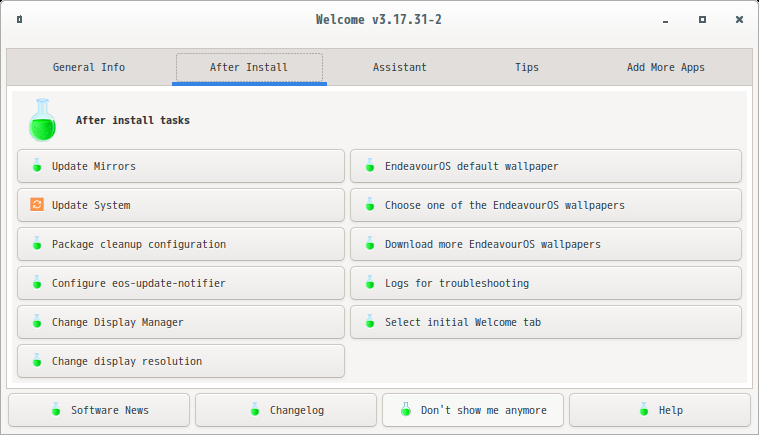This screenshot has width=759, height=435.
Task: Launch Configure eos-update-notifier
Action: coord(181,283)
